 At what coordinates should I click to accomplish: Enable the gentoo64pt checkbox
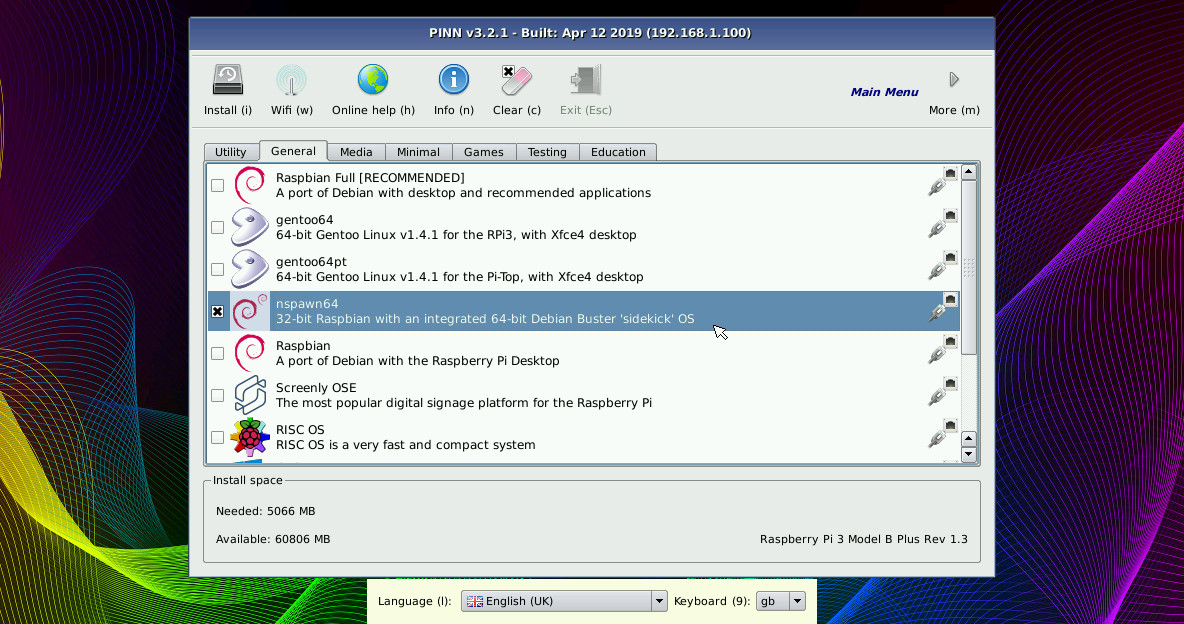coord(217,269)
